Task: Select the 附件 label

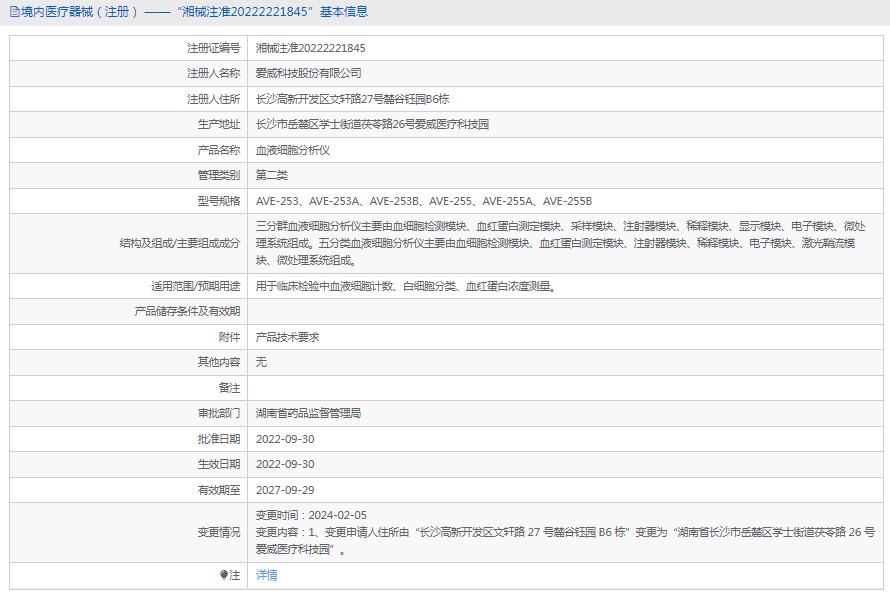Action: click(229, 338)
